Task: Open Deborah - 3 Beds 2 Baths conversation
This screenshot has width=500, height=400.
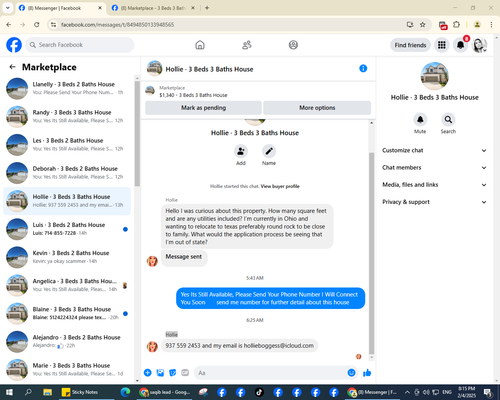Action: (x=68, y=173)
